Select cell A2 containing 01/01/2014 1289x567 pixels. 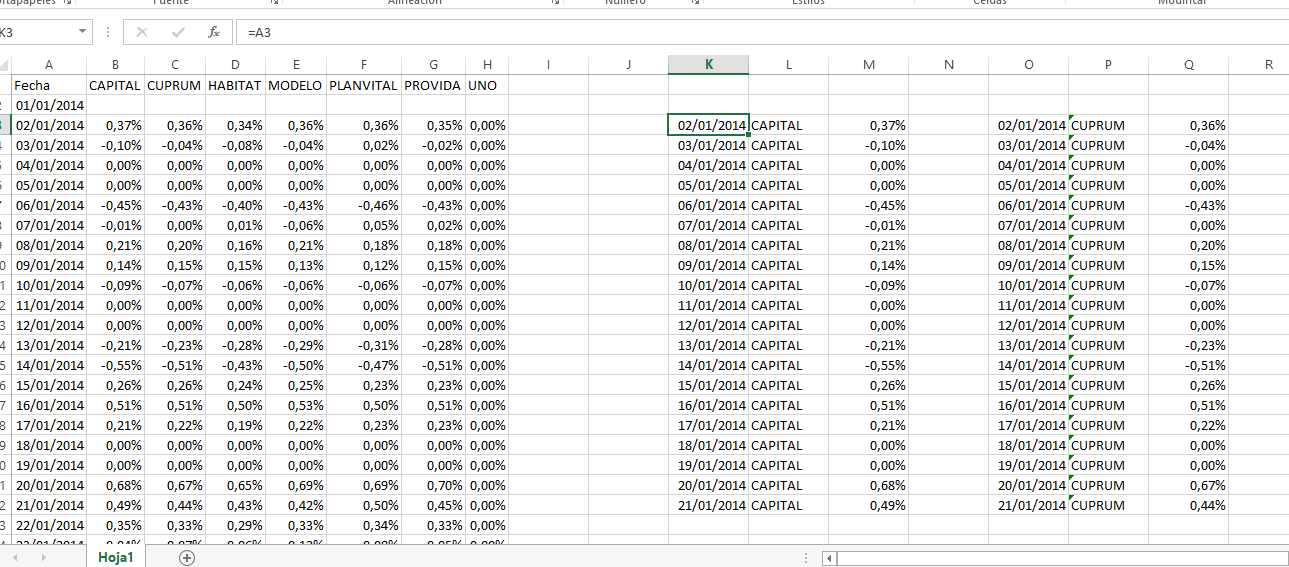coord(49,105)
